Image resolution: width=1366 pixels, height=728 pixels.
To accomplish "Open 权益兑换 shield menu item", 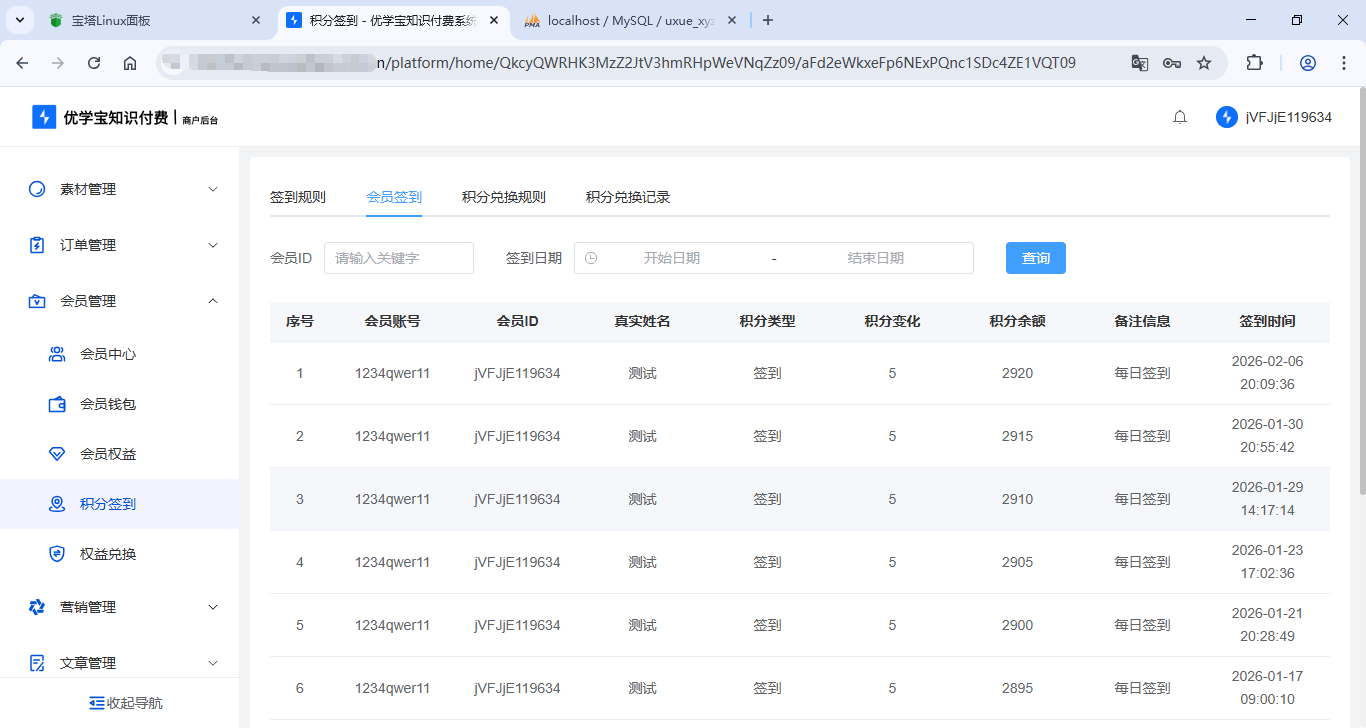I will coord(107,554).
